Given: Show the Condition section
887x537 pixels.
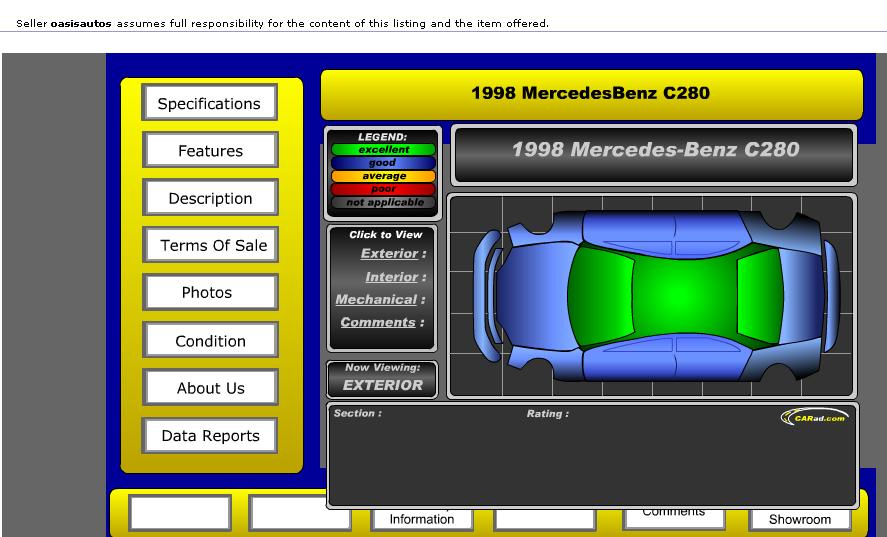Looking at the screenshot, I should tap(210, 340).
